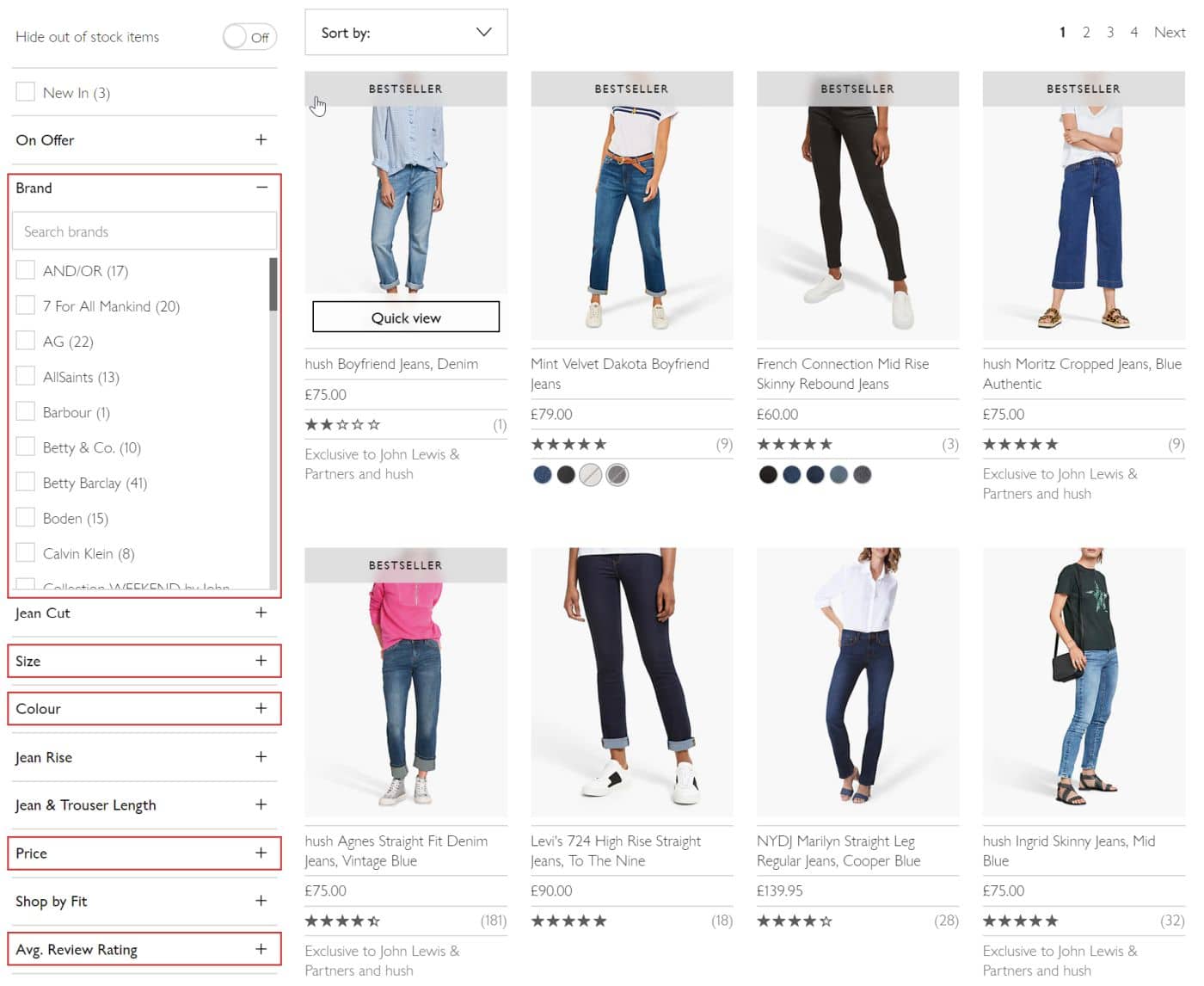Select the AND/OR brand checkbox
Screen dimensions: 1204x986
tap(25, 269)
